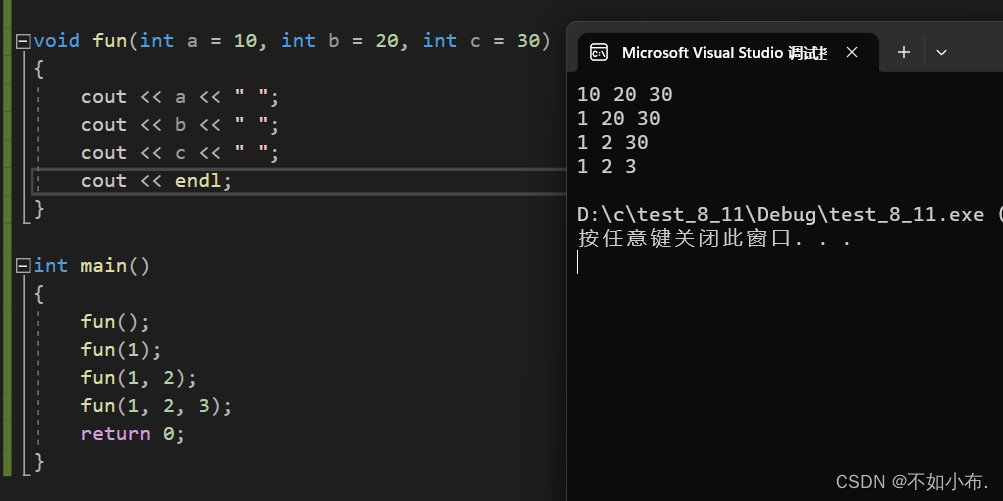
Task: Open a new terminal tab with plus button
Action: click(x=904, y=52)
